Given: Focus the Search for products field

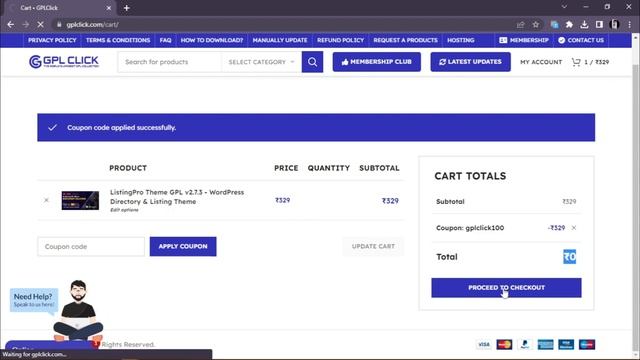Looking at the screenshot, I should pyautogui.click(x=170, y=62).
